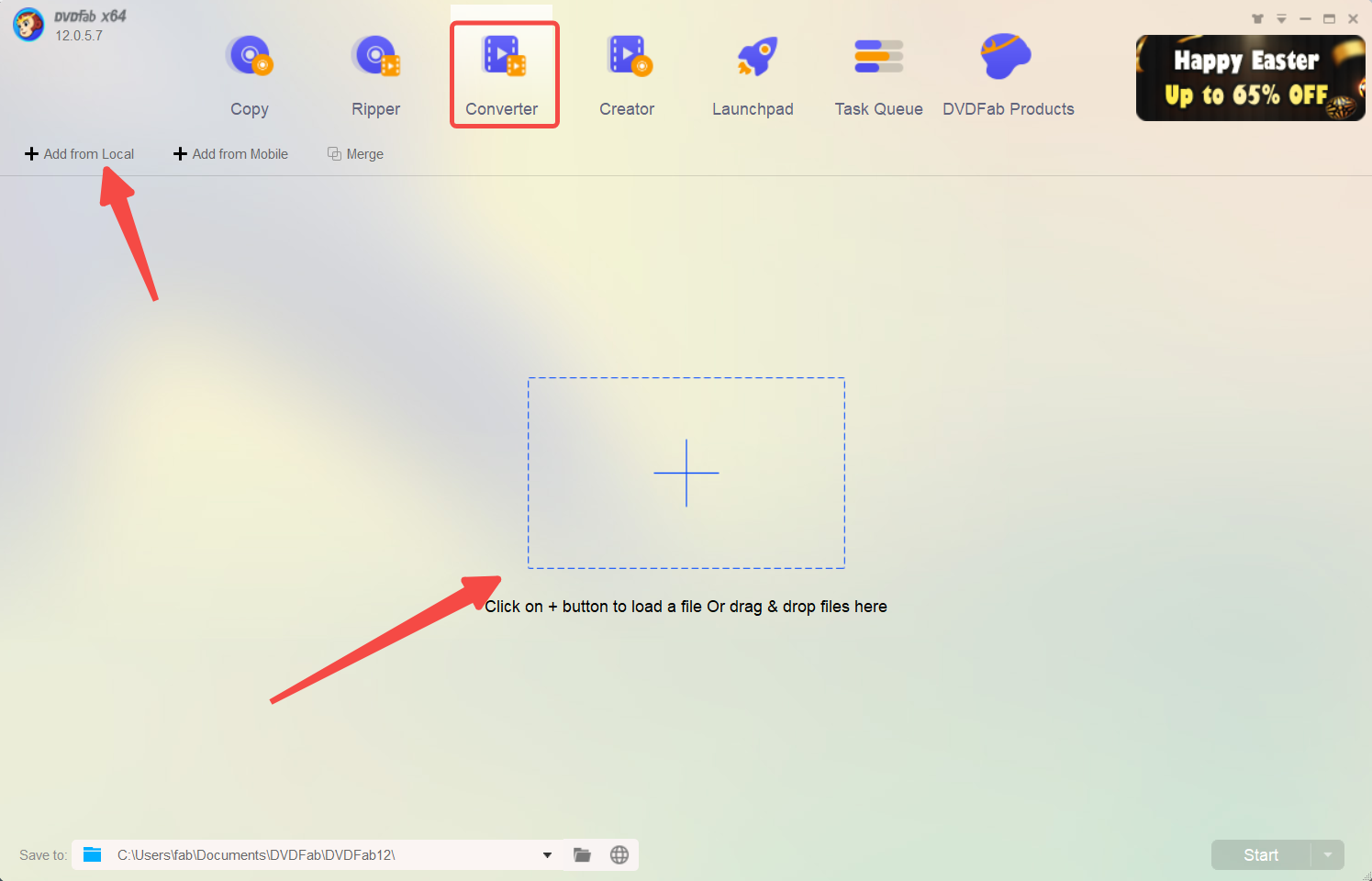Expand the Save to path dropdown
Viewport: 1372px width, 881px height.
click(x=547, y=855)
